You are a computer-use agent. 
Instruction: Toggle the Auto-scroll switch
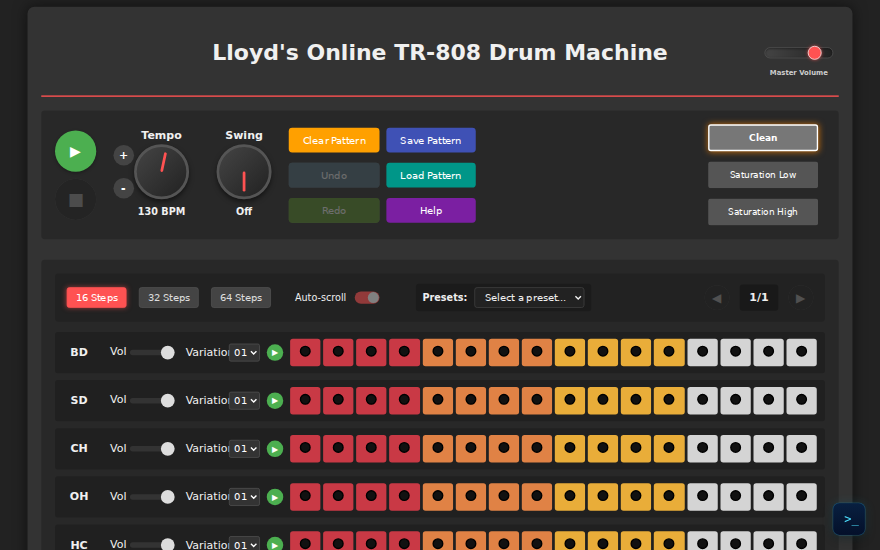[x=367, y=297]
